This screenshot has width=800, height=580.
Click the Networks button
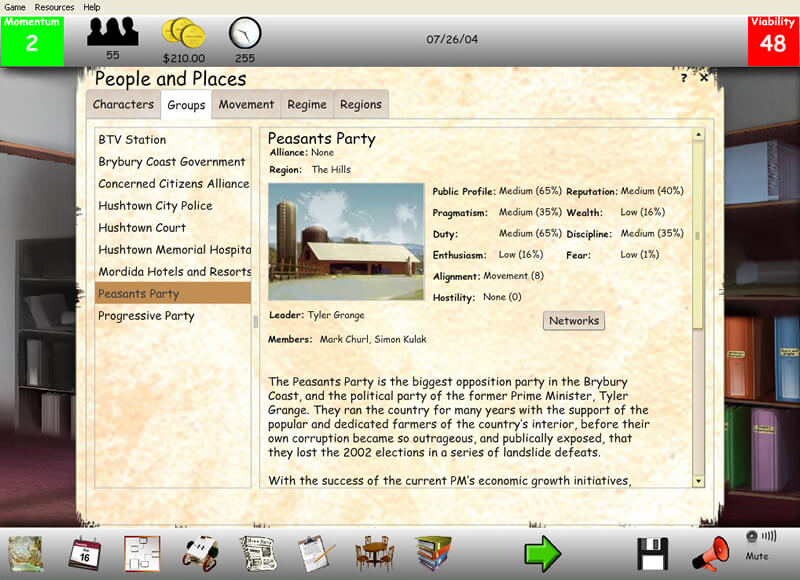(x=574, y=321)
